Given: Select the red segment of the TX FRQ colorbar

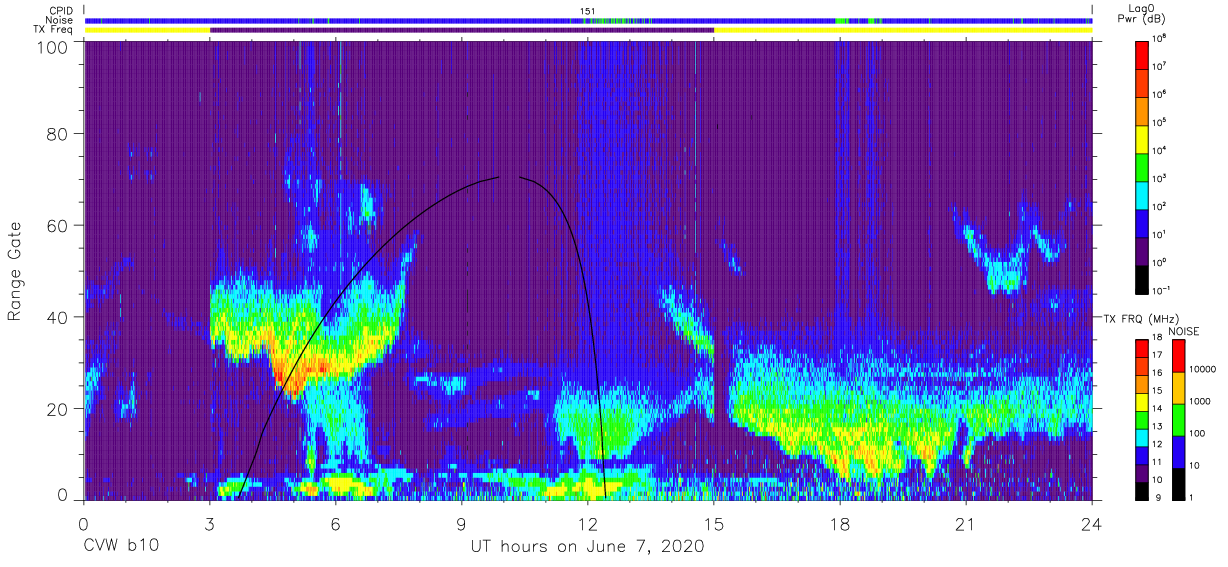Looking at the screenshot, I should (x=1143, y=348).
